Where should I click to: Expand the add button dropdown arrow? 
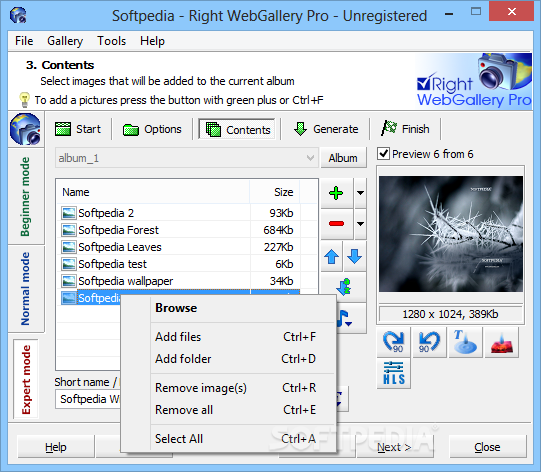(361, 193)
